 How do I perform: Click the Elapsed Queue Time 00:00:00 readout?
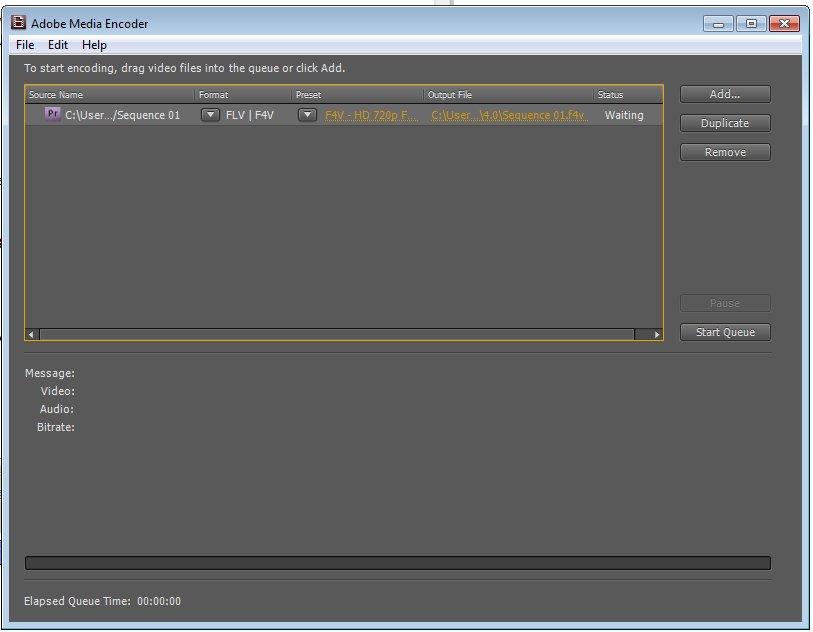point(102,601)
